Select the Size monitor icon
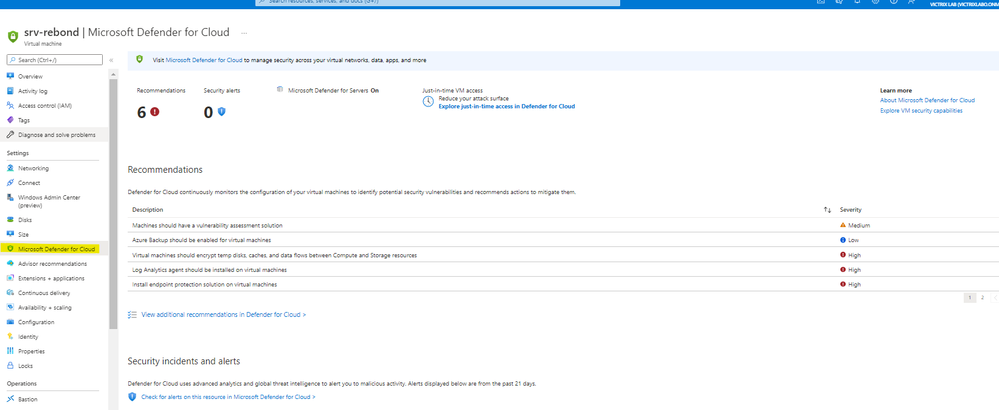Image resolution: width=999 pixels, height=410 pixels. click(10, 234)
